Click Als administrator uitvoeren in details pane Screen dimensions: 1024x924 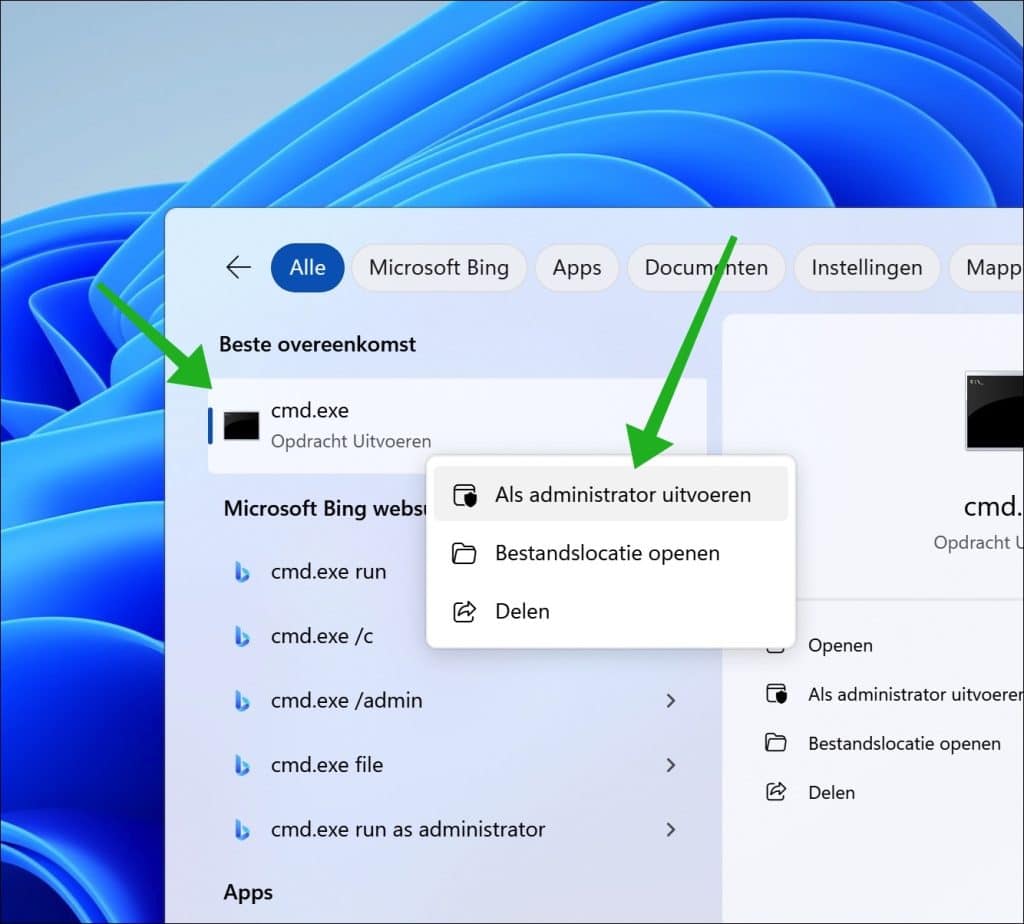tap(916, 694)
